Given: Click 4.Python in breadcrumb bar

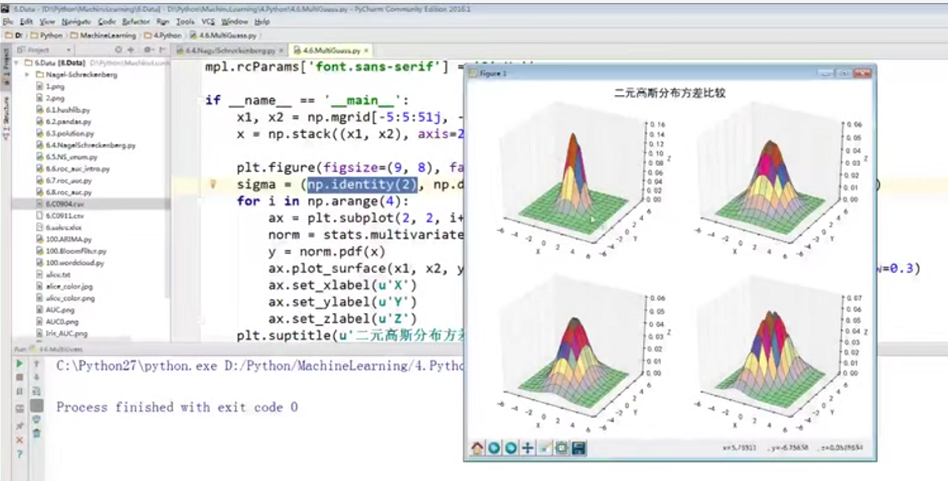Looking at the screenshot, I should pyautogui.click(x=163, y=36).
